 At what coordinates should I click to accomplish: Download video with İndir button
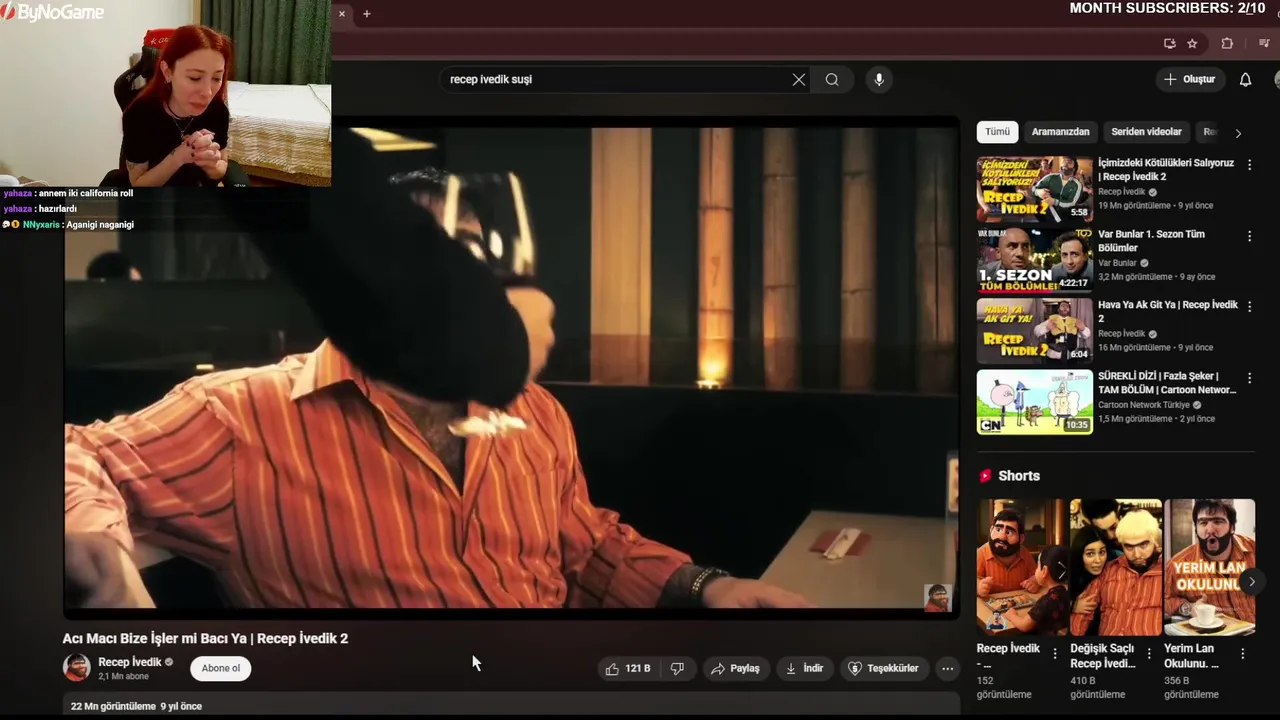click(x=804, y=668)
